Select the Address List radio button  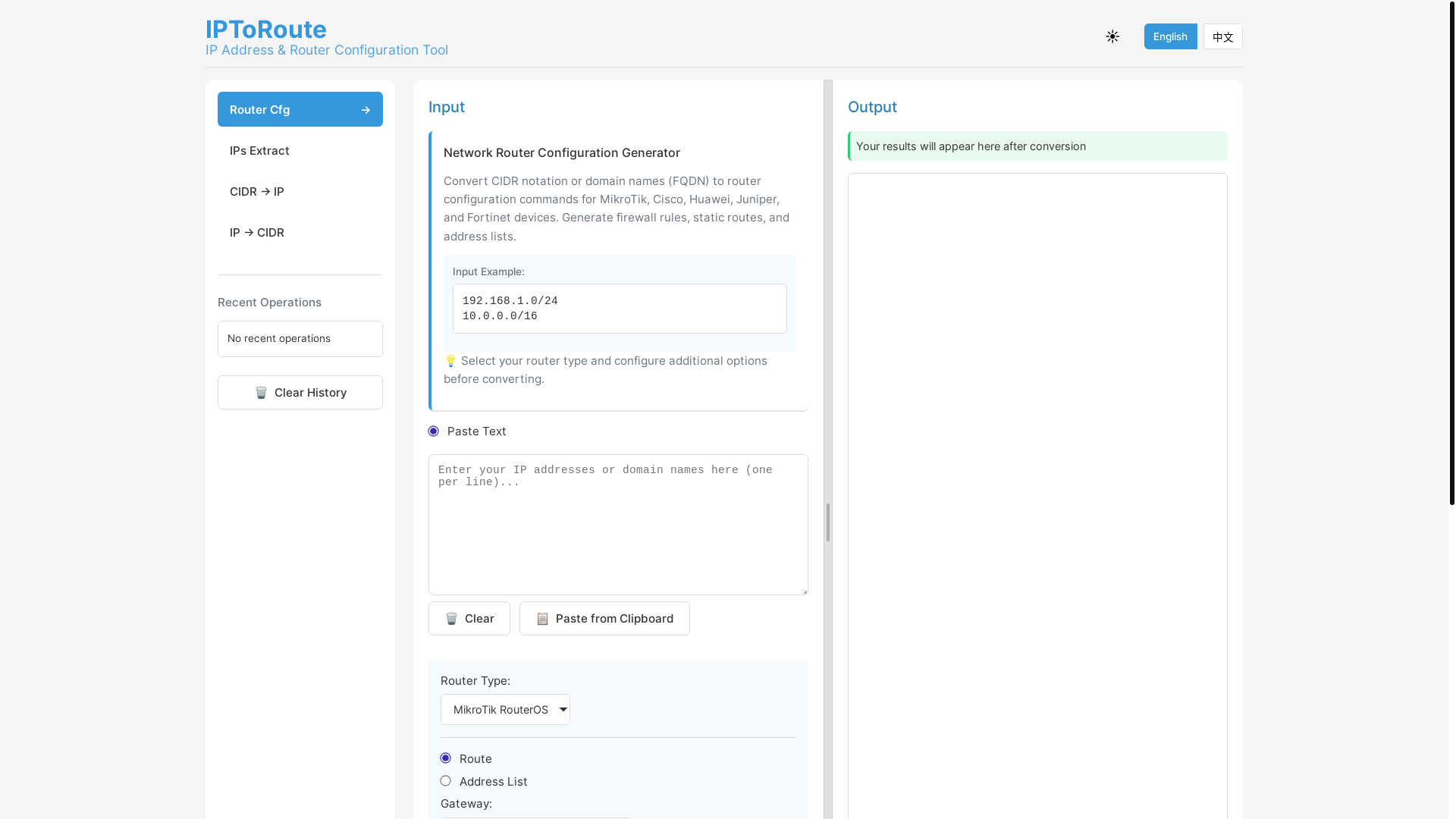point(446,781)
